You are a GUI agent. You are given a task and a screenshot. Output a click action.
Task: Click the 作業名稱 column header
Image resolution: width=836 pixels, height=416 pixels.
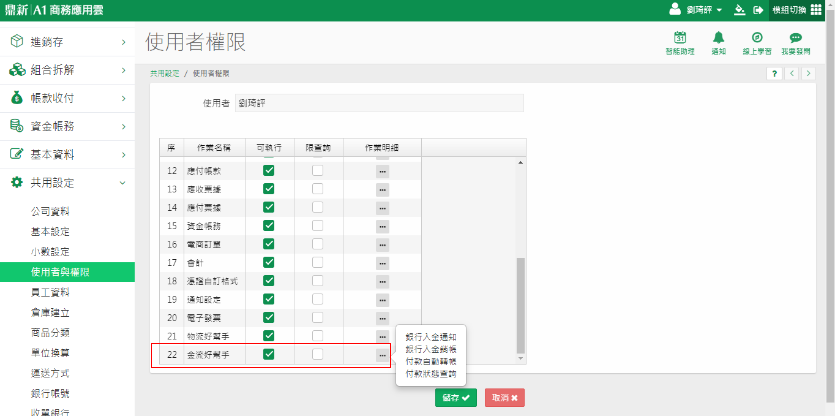(214, 148)
